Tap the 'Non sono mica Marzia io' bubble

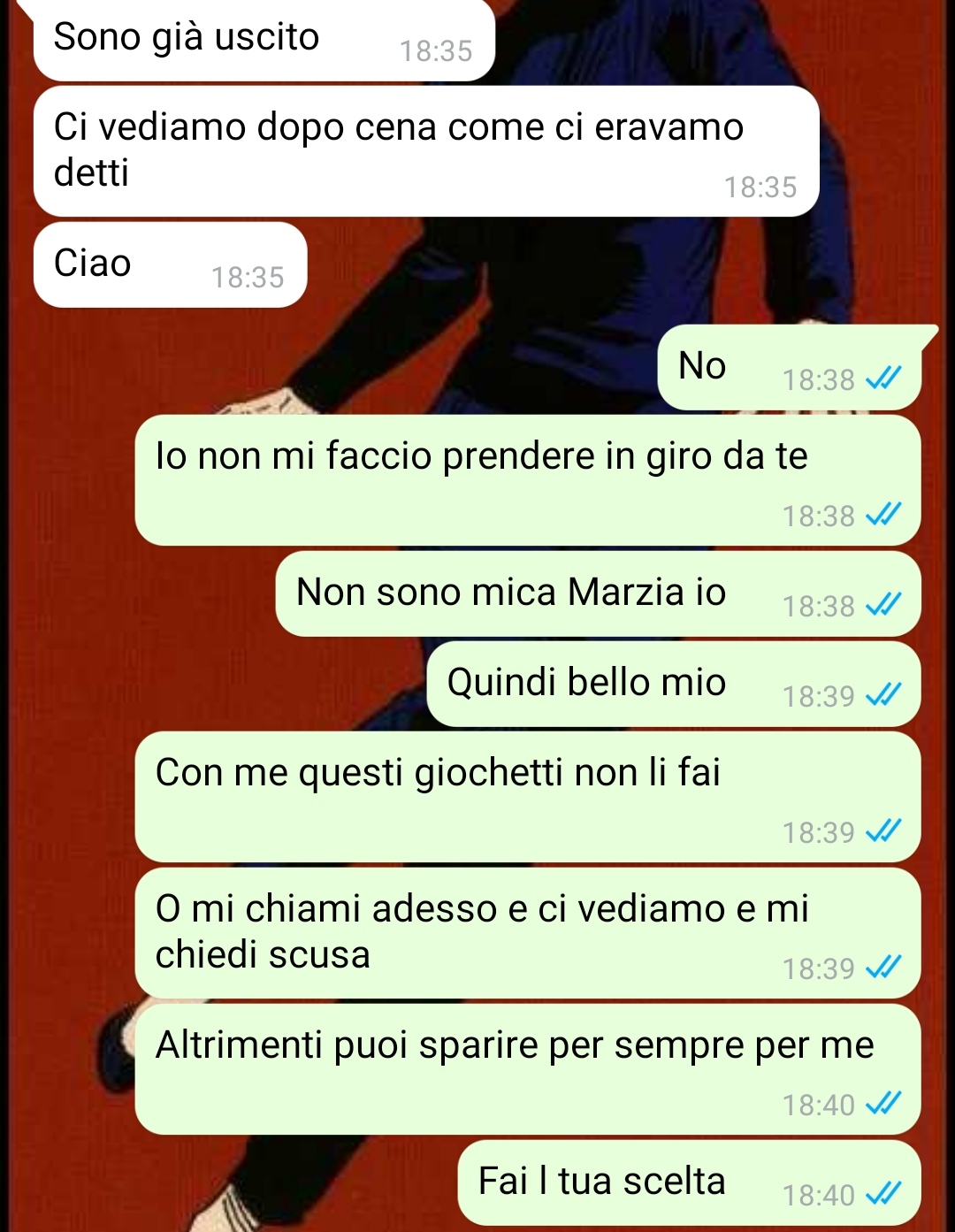pos(598,593)
